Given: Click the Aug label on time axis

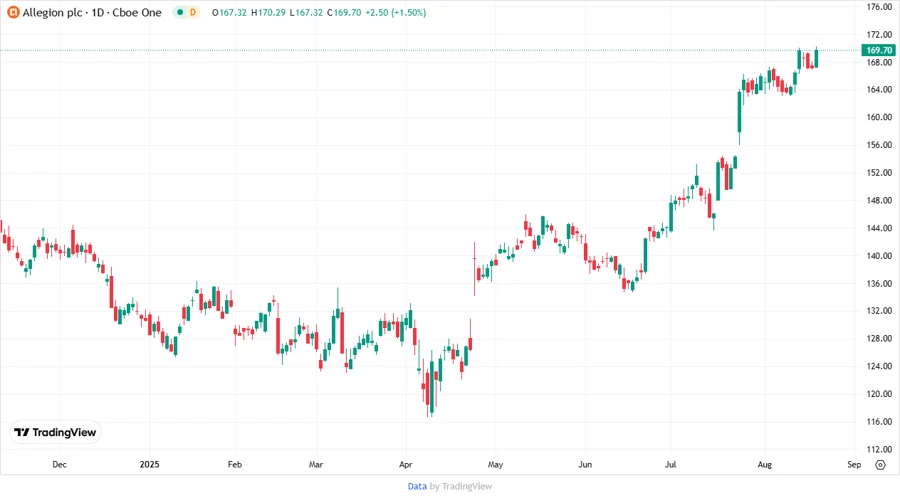Looking at the screenshot, I should coord(764,465).
